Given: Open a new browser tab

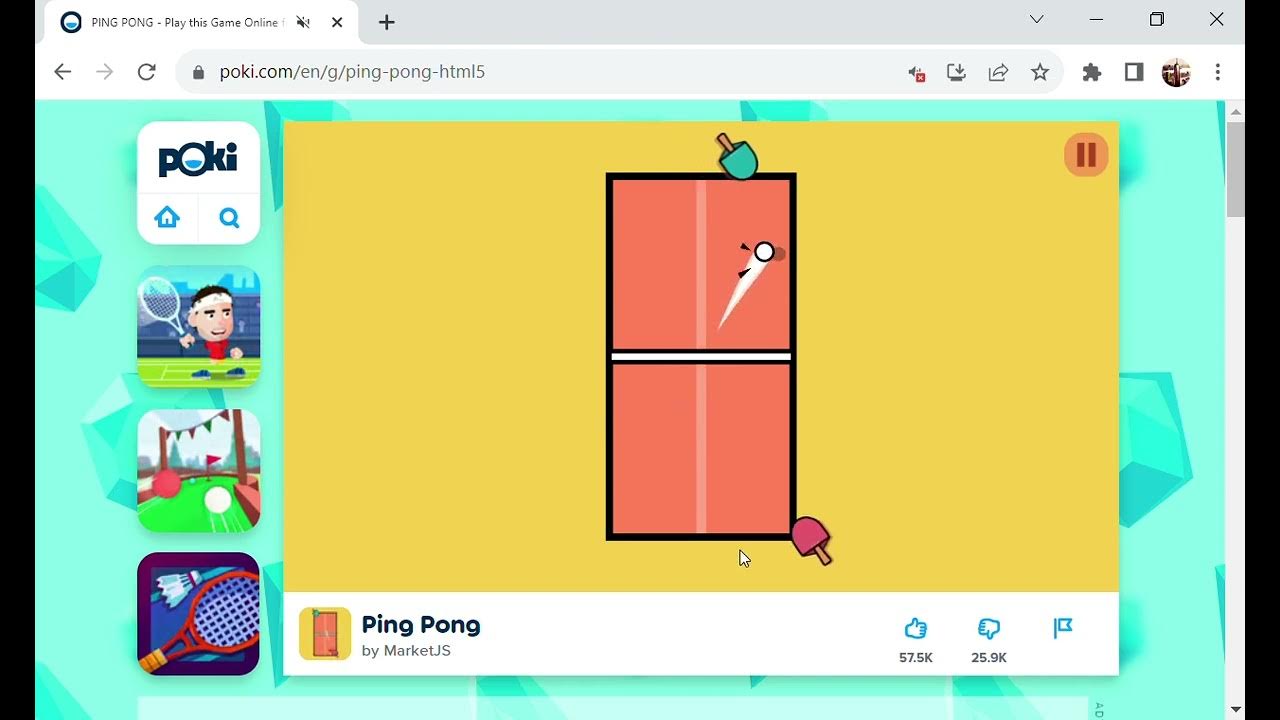Looking at the screenshot, I should coord(387,22).
